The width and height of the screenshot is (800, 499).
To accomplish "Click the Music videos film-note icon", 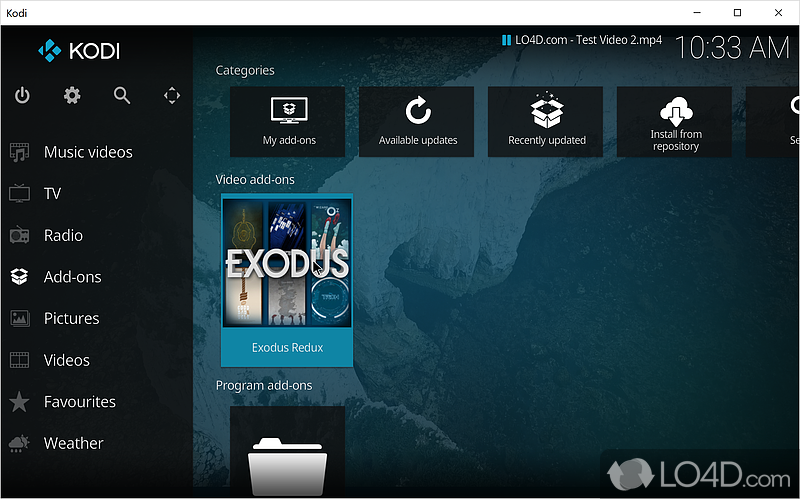I will pyautogui.click(x=19, y=152).
